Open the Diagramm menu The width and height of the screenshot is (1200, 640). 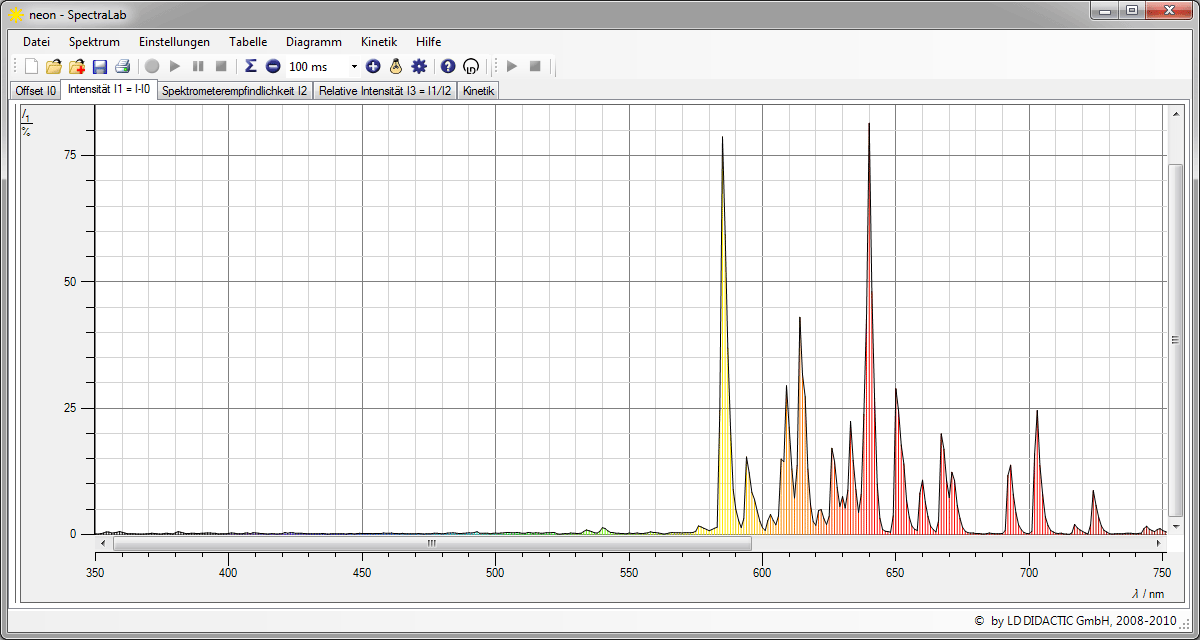pyautogui.click(x=313, y=42)
